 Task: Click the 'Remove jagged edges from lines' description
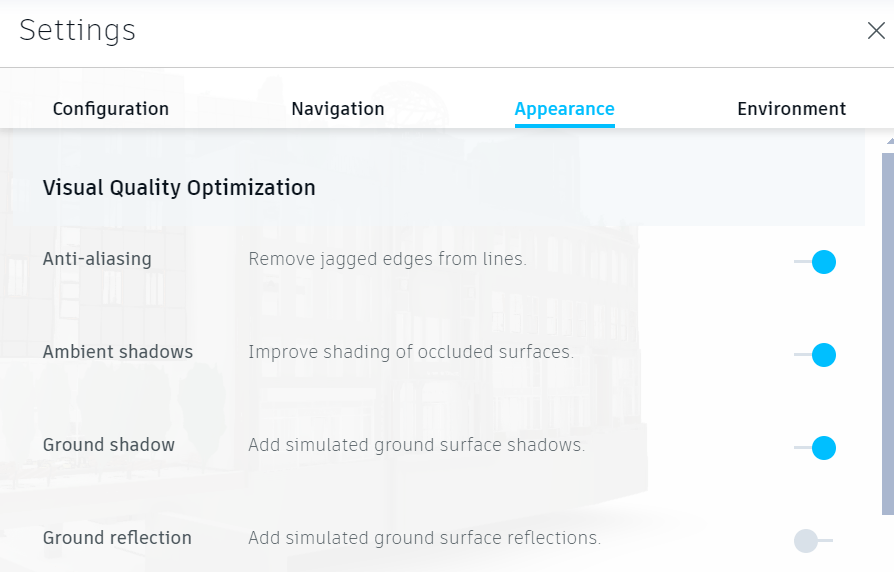(x=387, y=259)
